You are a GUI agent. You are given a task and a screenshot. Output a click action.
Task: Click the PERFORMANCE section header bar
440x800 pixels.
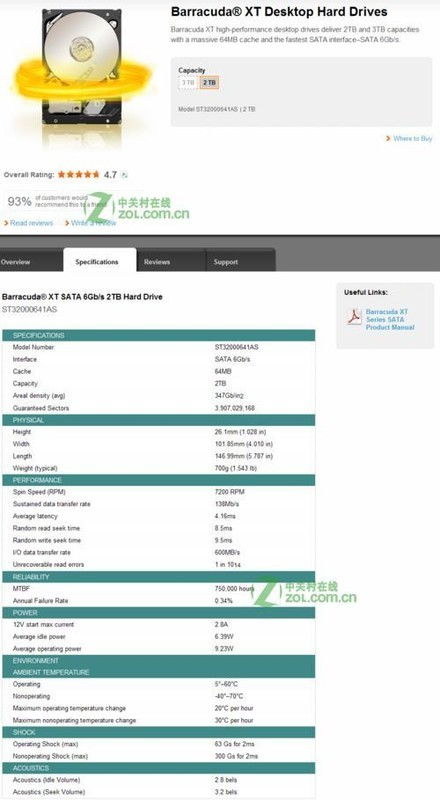(x=159, y=480)
